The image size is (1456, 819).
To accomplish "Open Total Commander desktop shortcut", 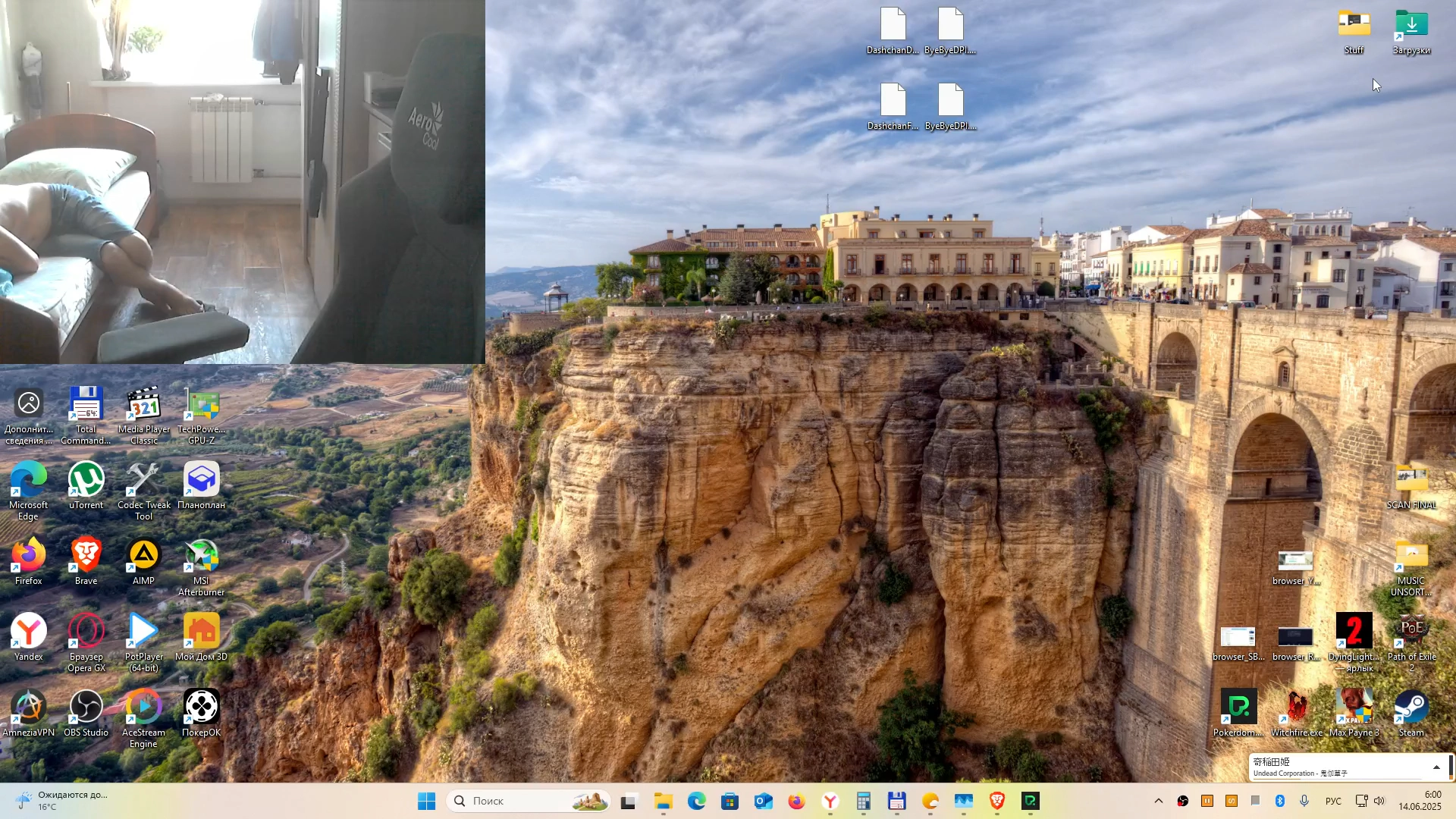I will tap(86, 415).
